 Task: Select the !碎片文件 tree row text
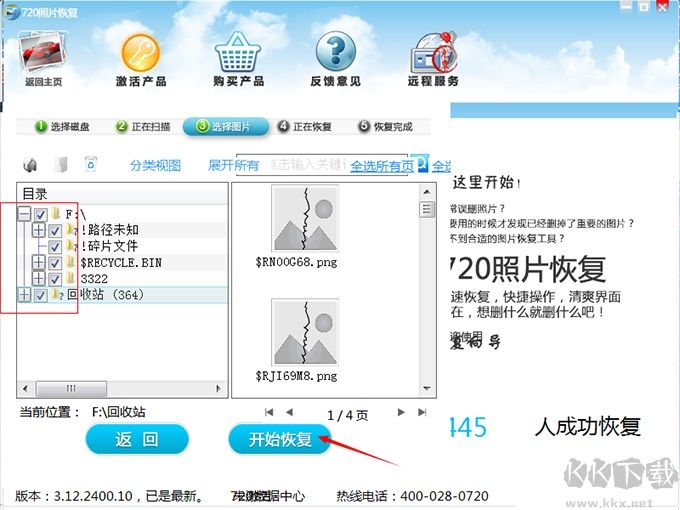[x=109, y=246]
